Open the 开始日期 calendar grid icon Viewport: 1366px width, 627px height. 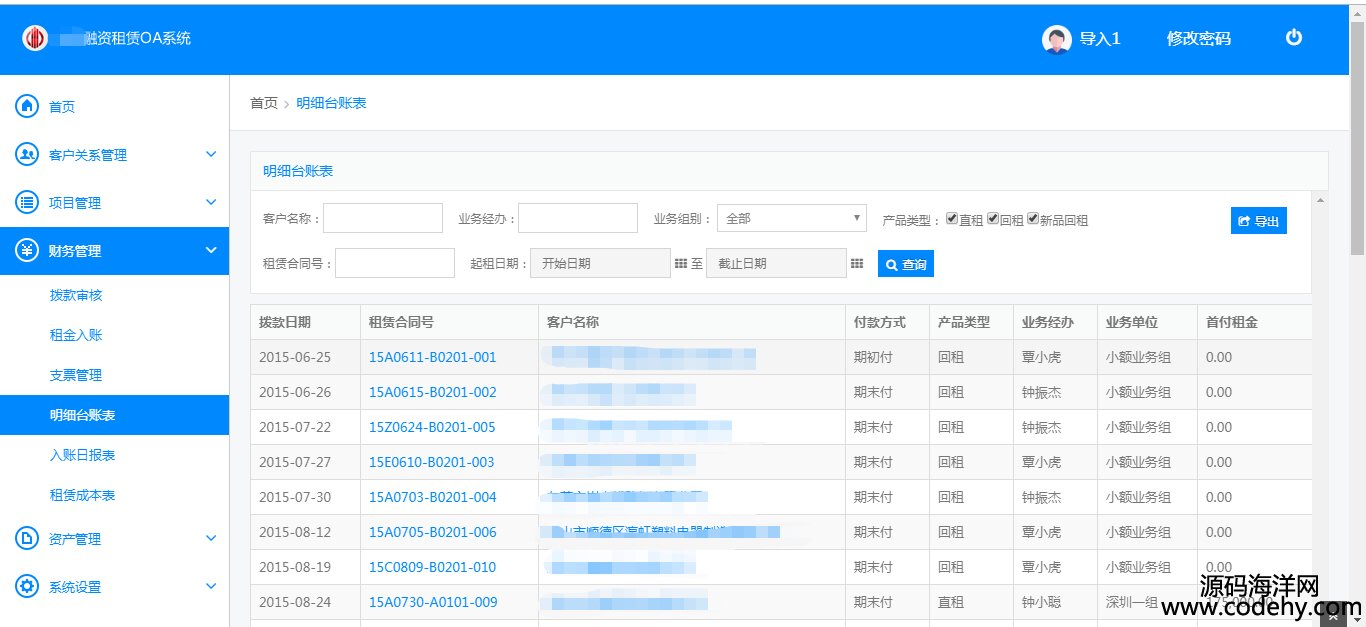(681, 264)
